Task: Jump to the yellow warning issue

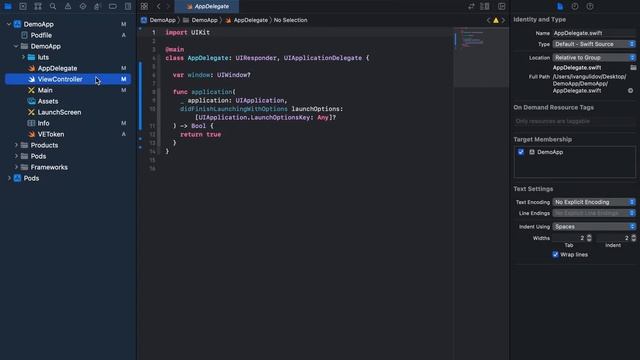Action: coord(496,20)
